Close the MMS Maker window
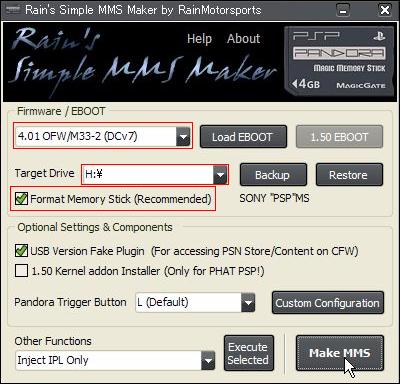The image size is (400, 384). 385,10
